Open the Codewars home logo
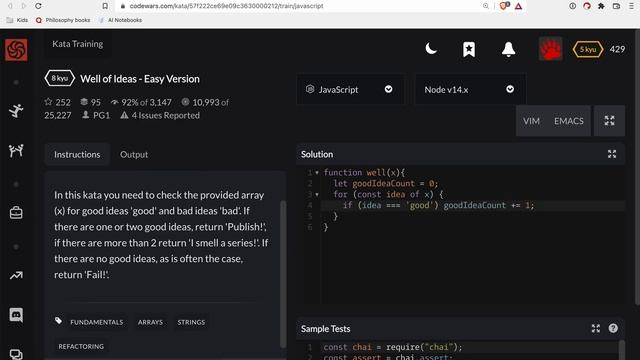 click(x=16, y=50)
